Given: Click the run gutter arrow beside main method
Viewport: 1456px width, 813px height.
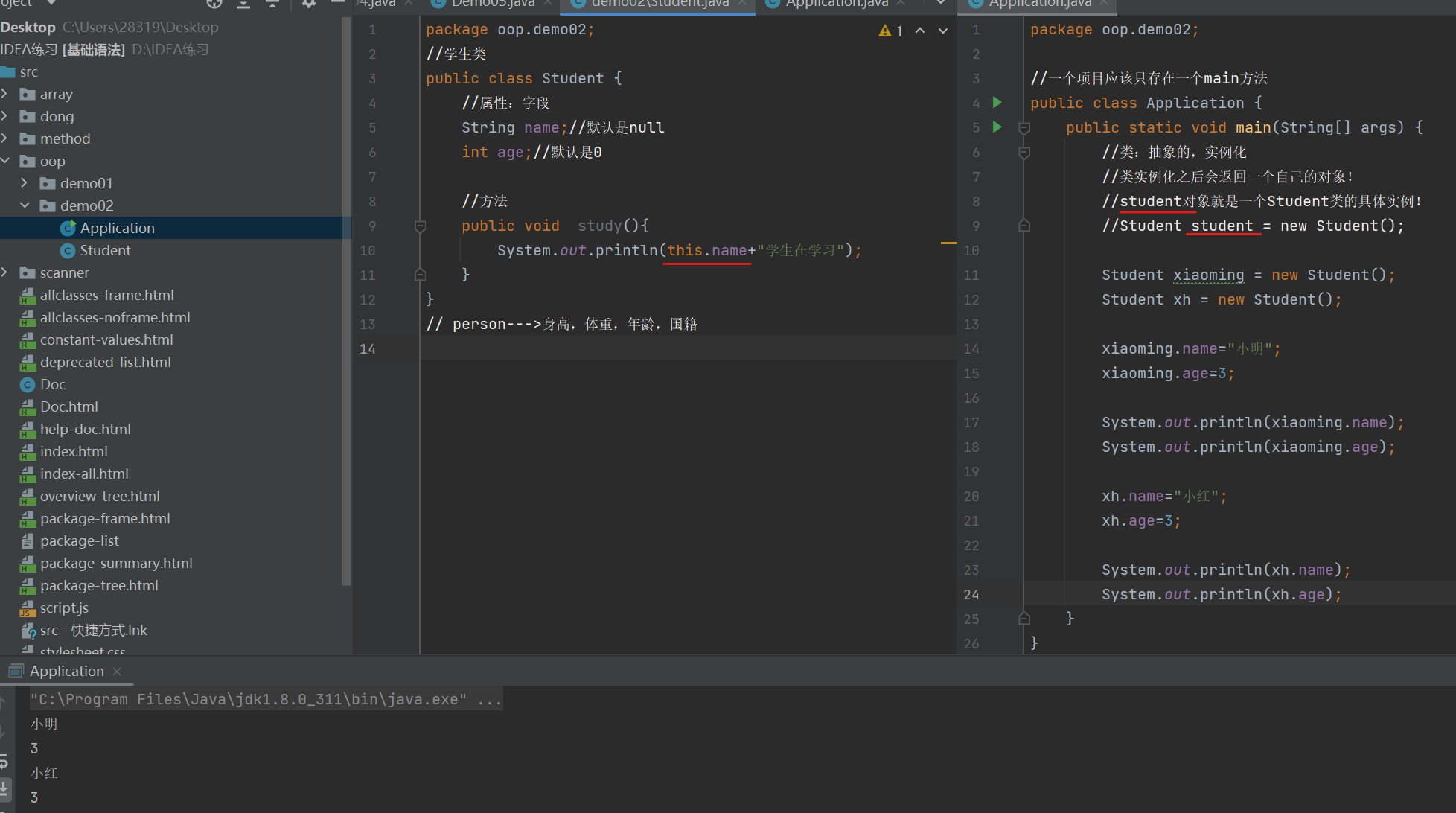Looking at the screenshot, I should [997, 127].
